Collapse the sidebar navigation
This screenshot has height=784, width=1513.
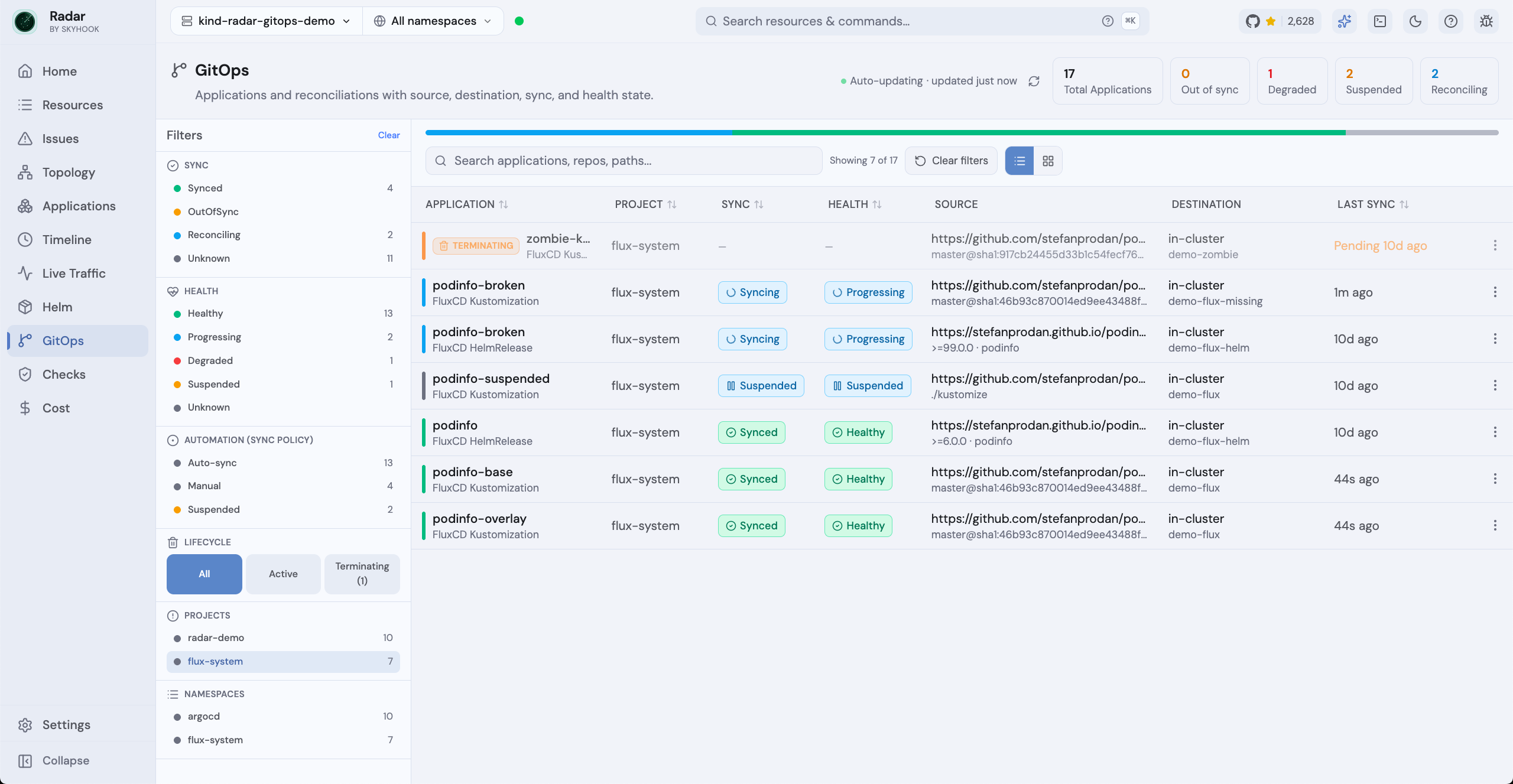click(x=77, y=761)
